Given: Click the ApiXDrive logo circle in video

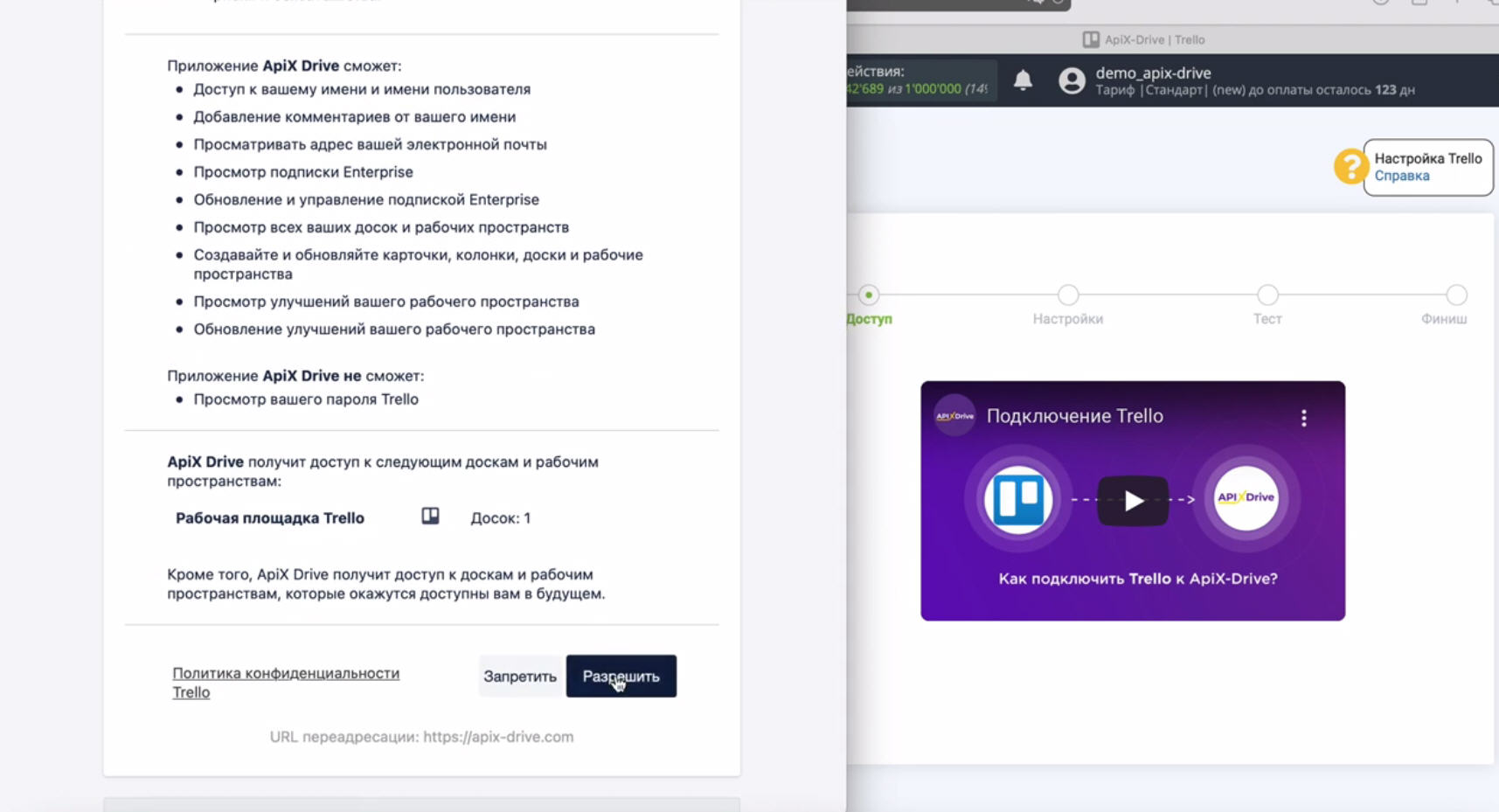Looking at the screenshot, I should pyautogui.click(x=1246, y=498).
